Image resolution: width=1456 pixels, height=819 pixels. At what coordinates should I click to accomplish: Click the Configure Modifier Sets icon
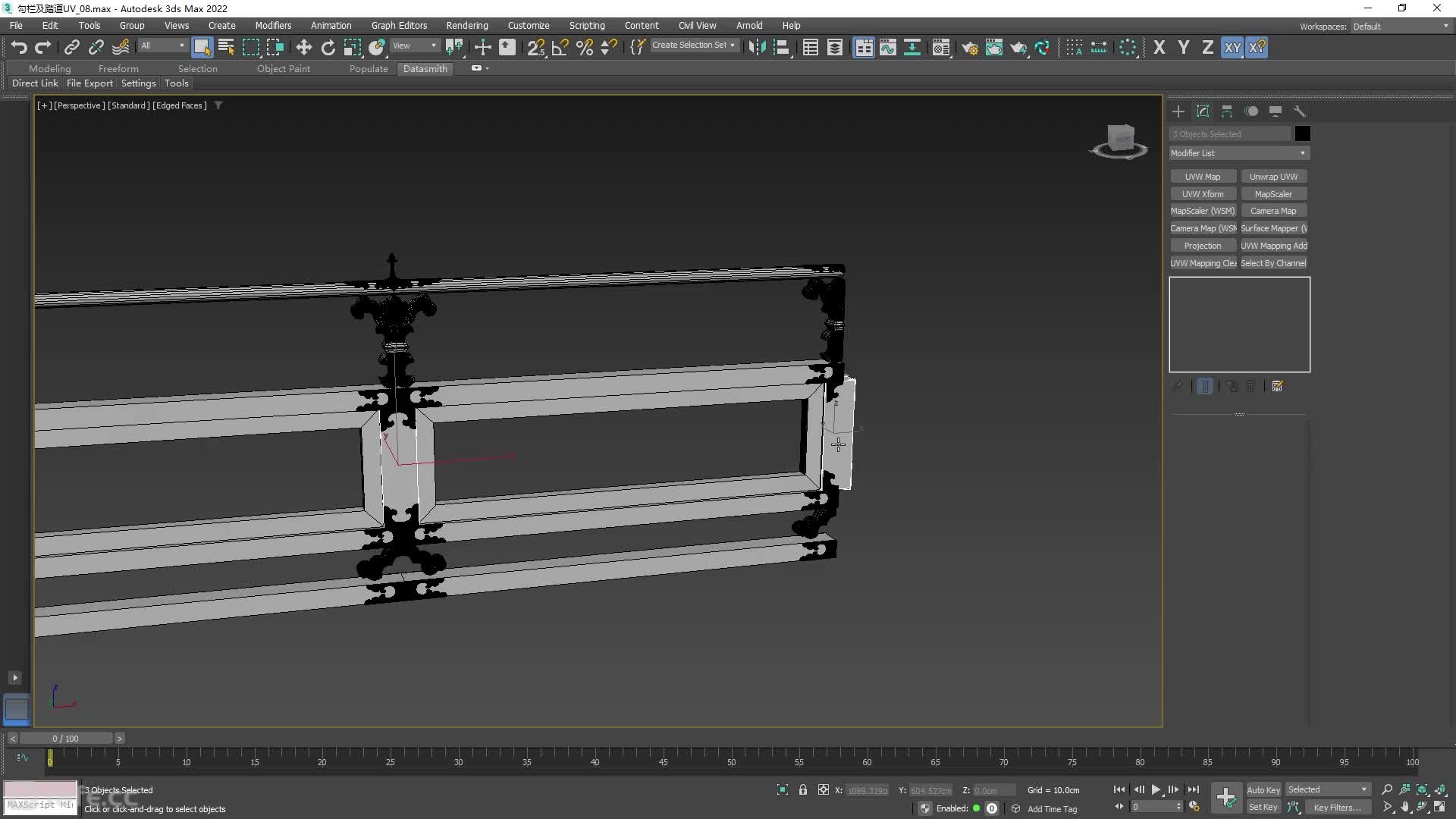tap(1277, 387)
